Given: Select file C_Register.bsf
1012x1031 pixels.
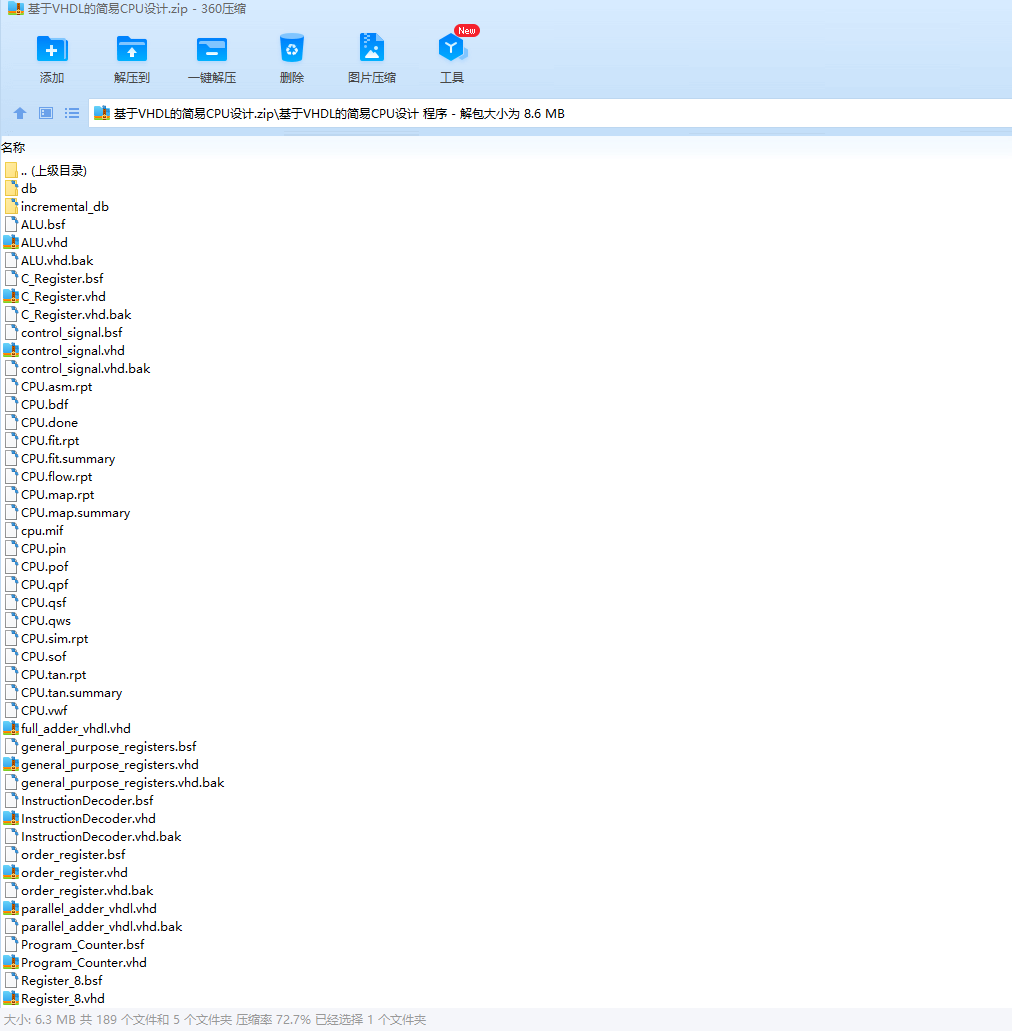Looking at the screenshot, I should [62, 279].
